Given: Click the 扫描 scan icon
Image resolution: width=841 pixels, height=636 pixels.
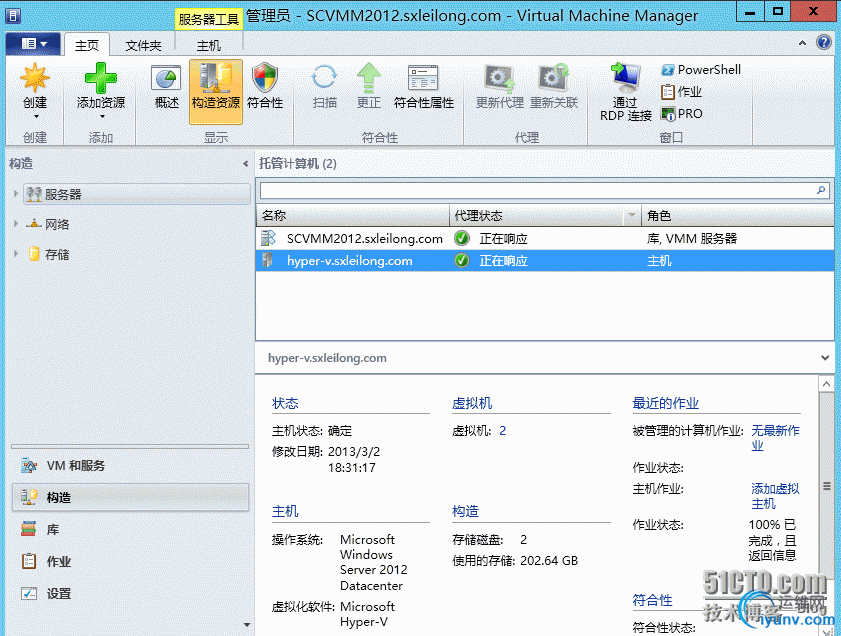Looking at the screenshot, I should tap(324, 78).
